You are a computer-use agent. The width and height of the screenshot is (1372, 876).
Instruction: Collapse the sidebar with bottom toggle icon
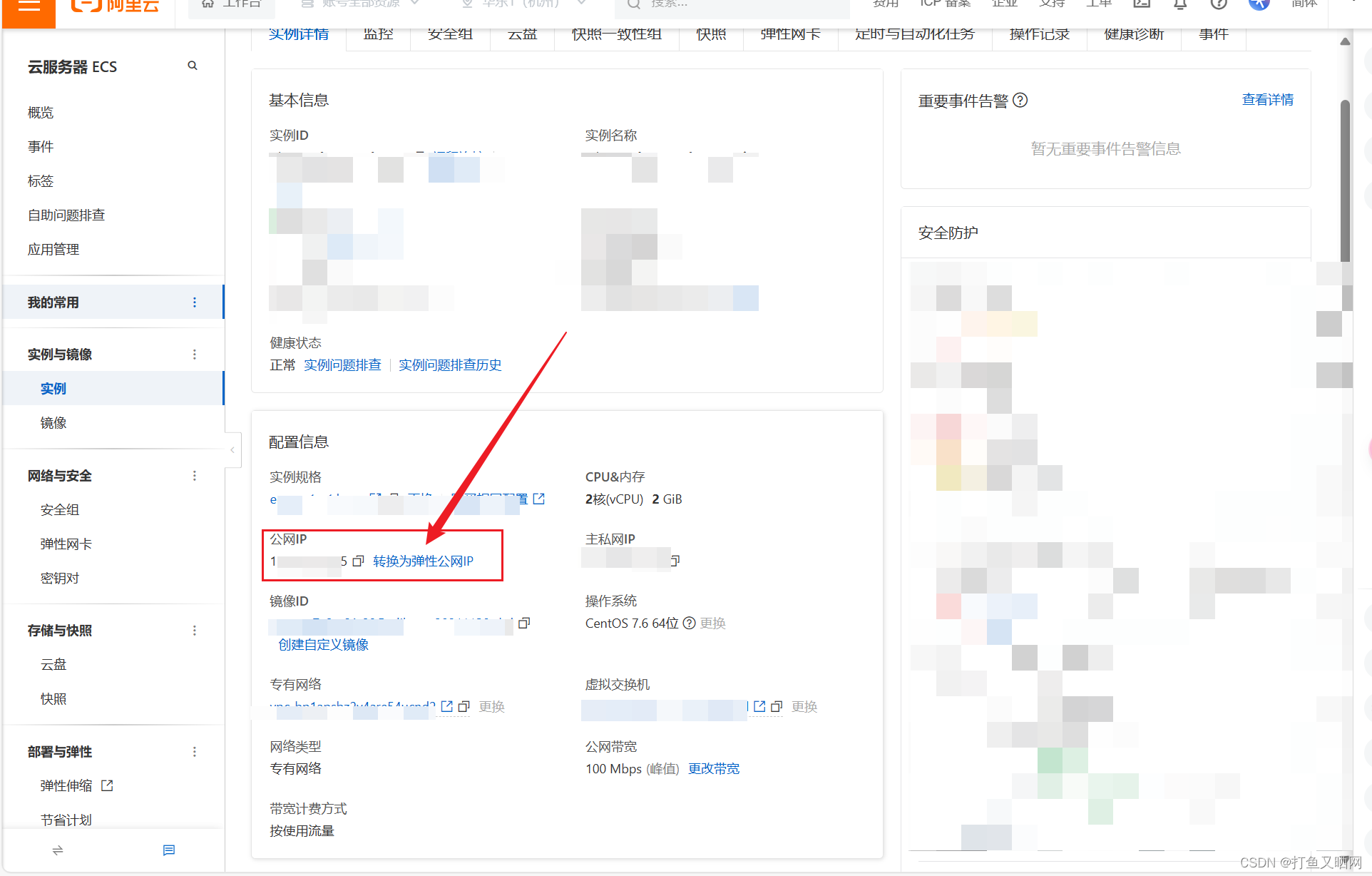click(x=58, y=850)
